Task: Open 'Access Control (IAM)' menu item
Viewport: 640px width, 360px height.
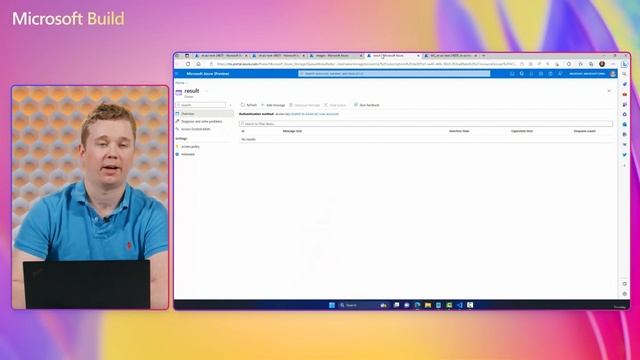Action: (x=195, y=129)
